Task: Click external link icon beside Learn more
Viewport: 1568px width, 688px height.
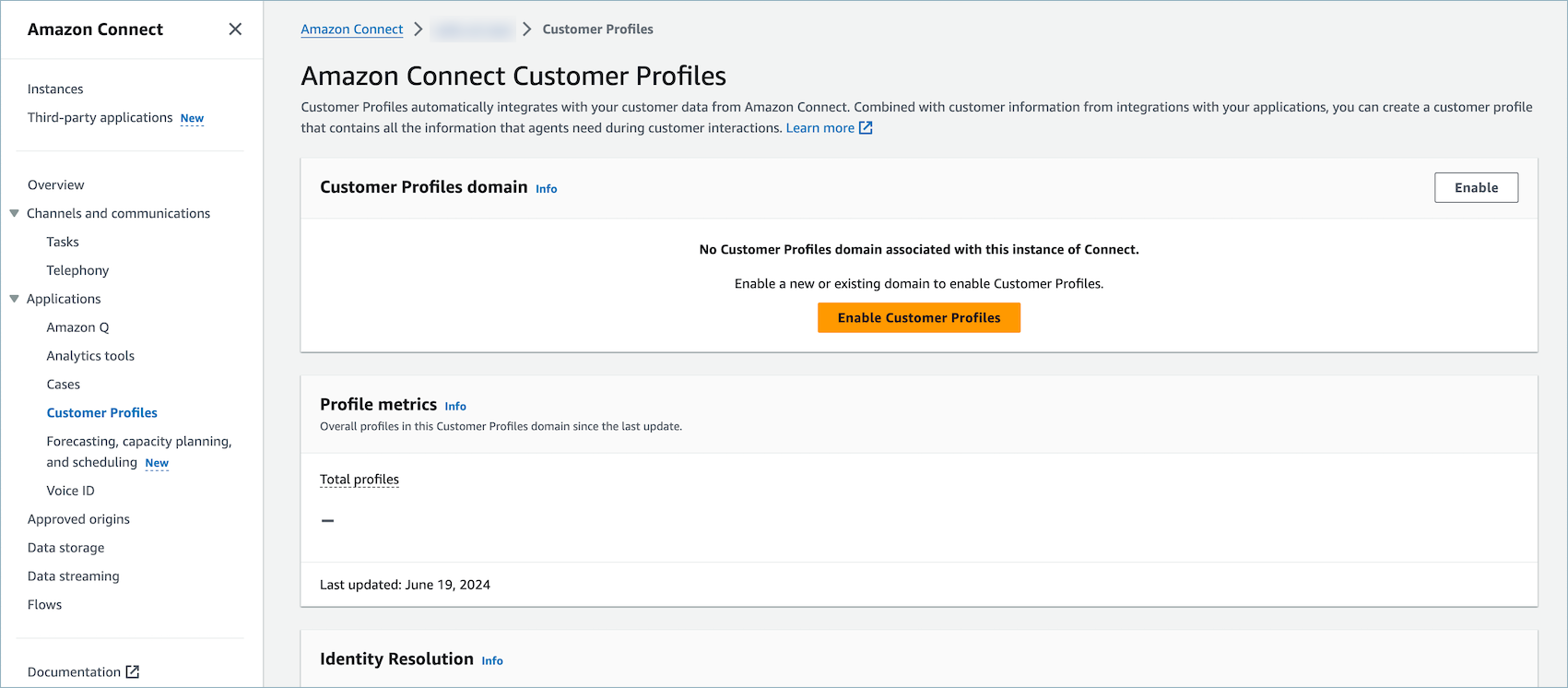Action: point(866,128)
